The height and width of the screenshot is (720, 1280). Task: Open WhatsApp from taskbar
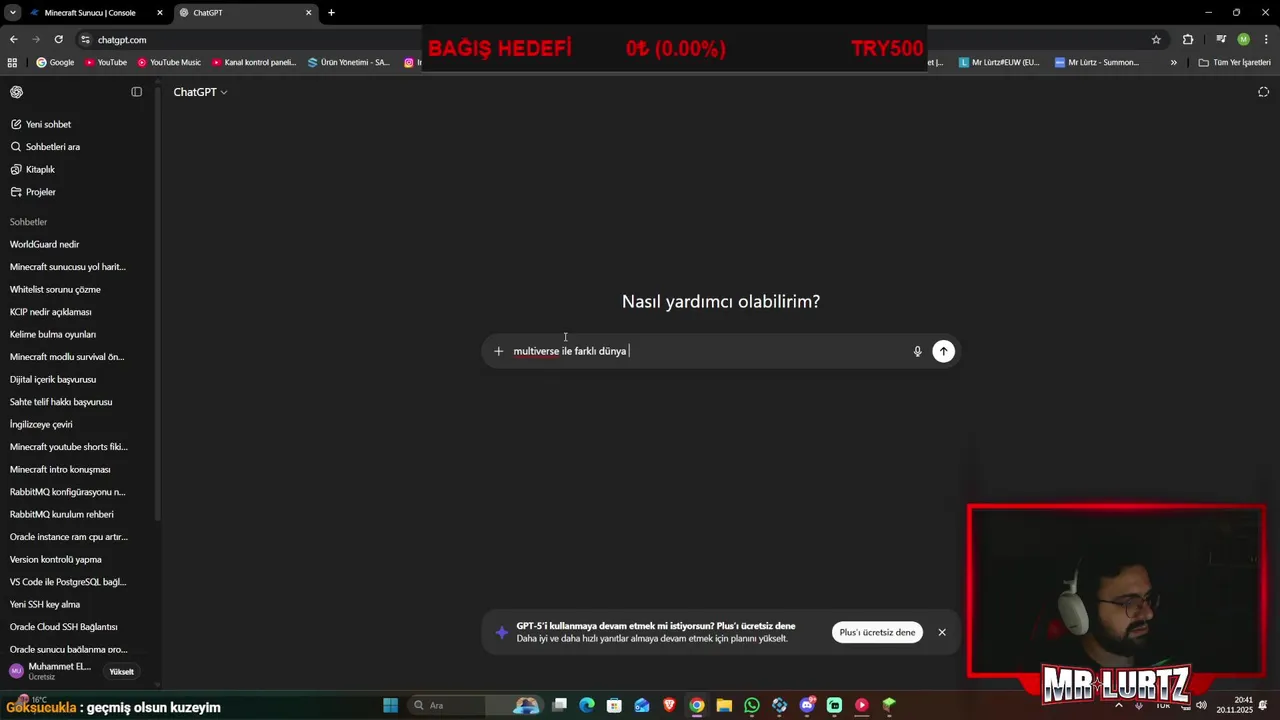coord(752,705)
